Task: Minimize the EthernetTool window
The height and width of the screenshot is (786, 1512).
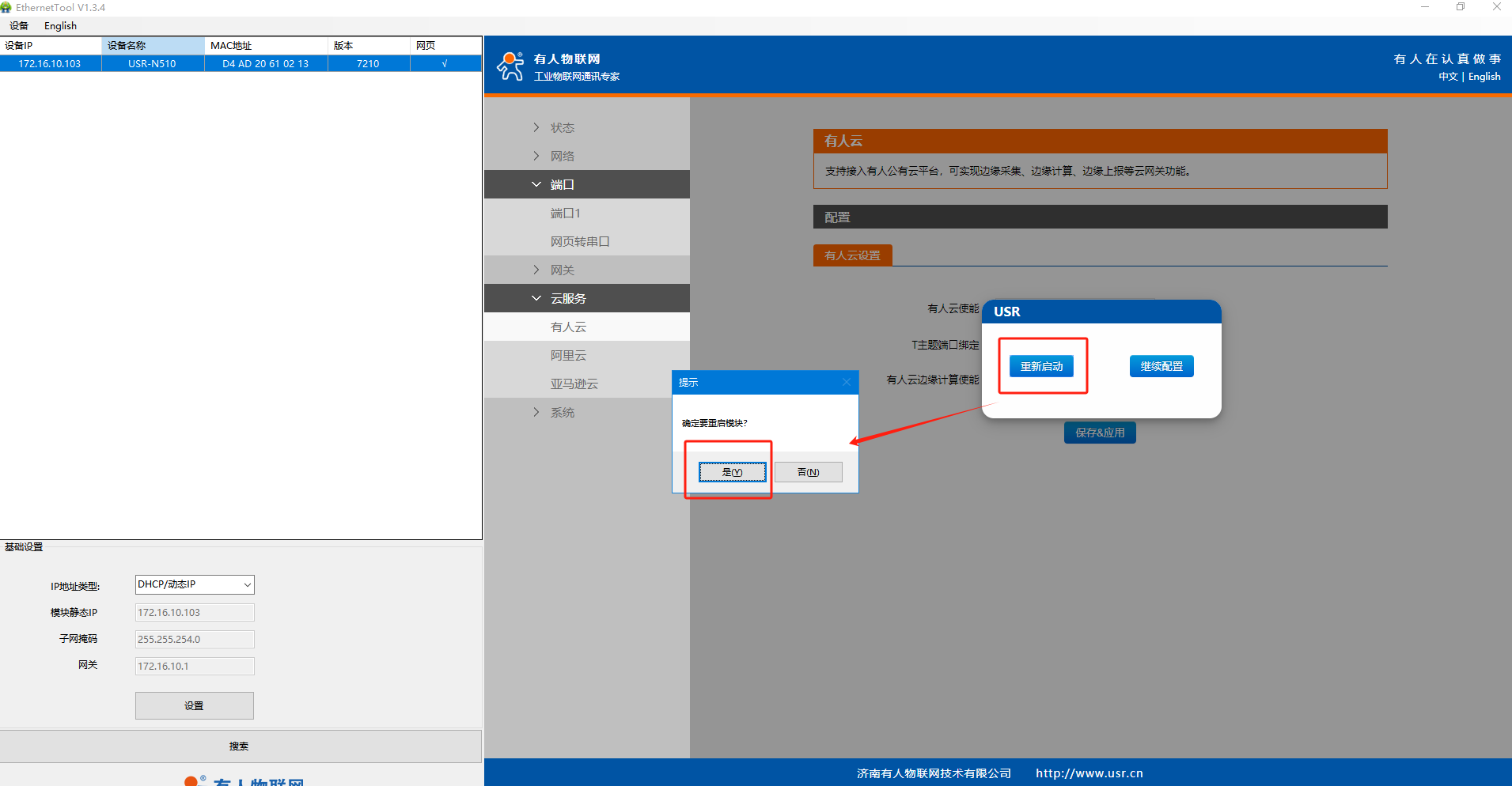Action: tap(1425, 7)
